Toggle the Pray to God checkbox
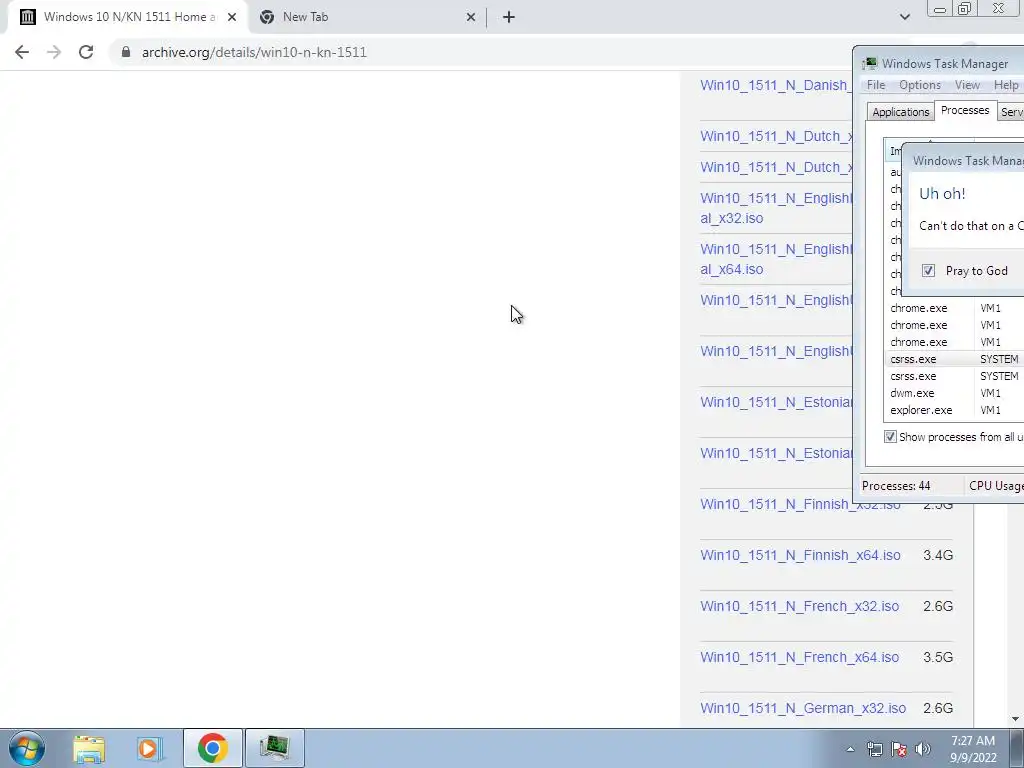This screenshot has height=768, width=1024. (x=928, y=270)
